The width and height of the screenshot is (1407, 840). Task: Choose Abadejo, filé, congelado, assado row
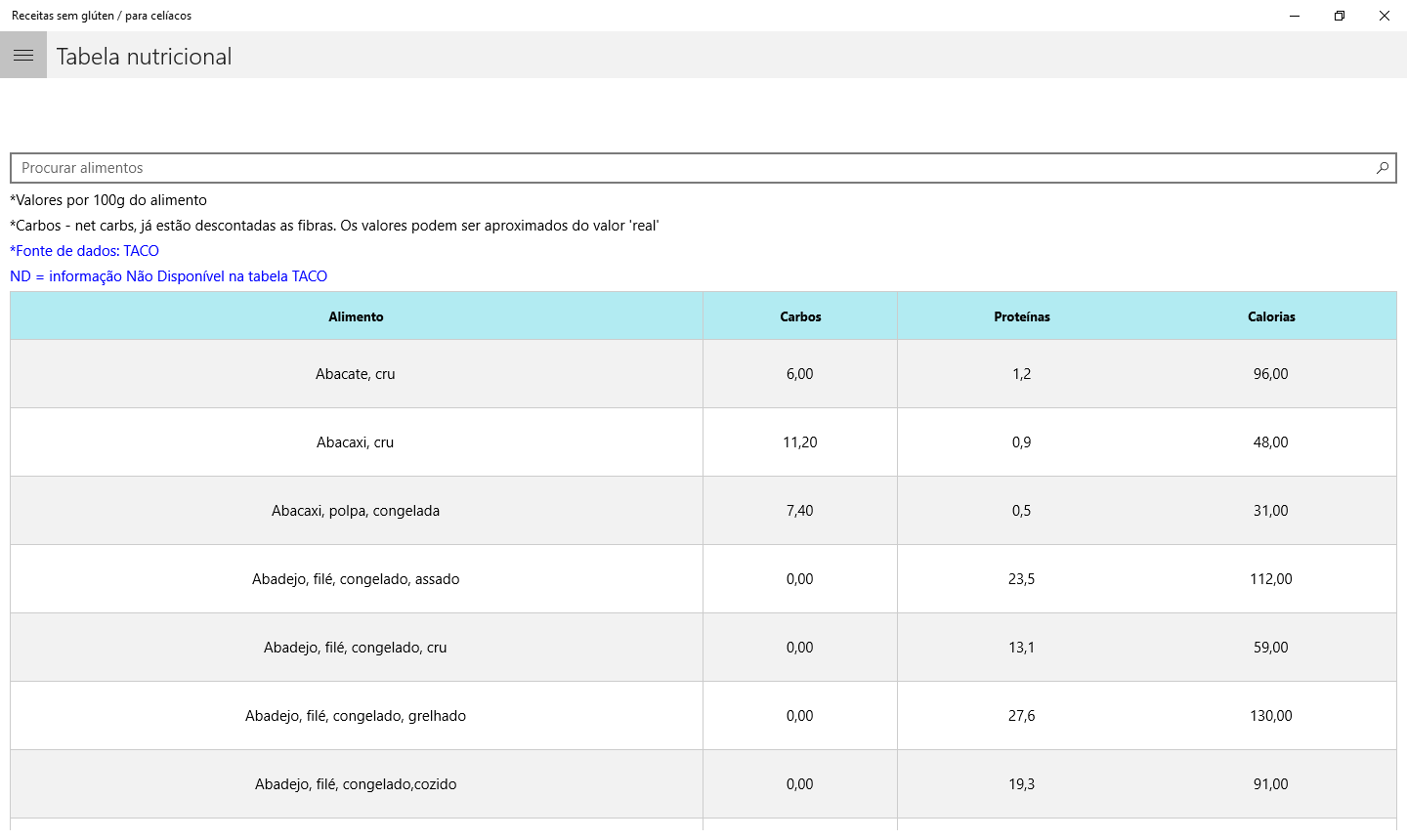point(356,579)
